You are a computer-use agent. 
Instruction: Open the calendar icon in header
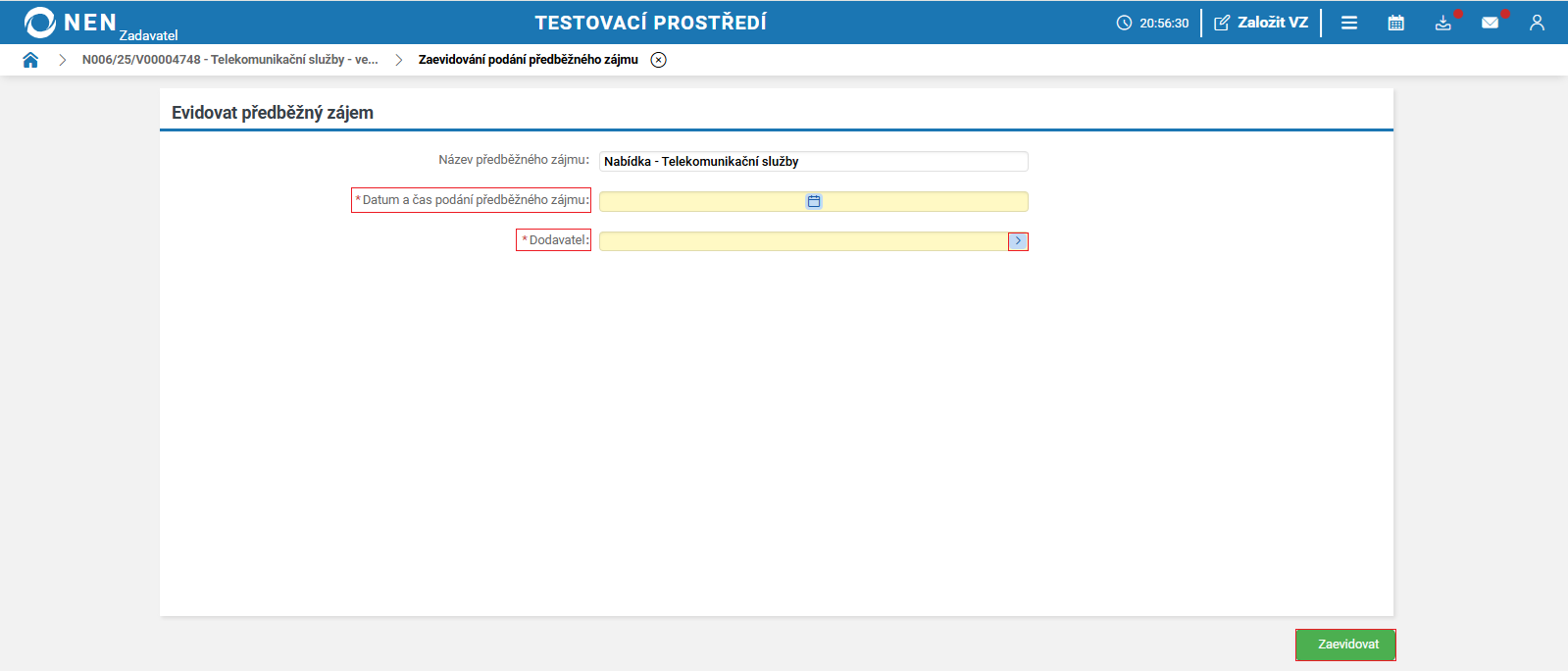[1396, 23]
